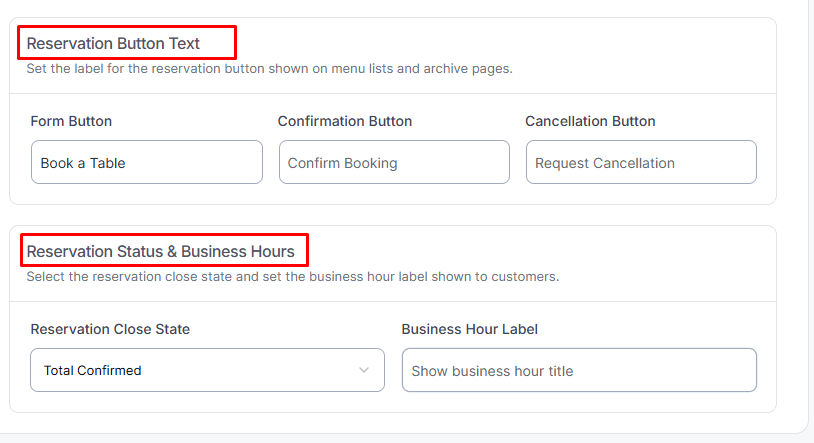This screenshot has height=443, width=814.
Task: Select the Request Cancellation input box
Action: tap(641, 162)
